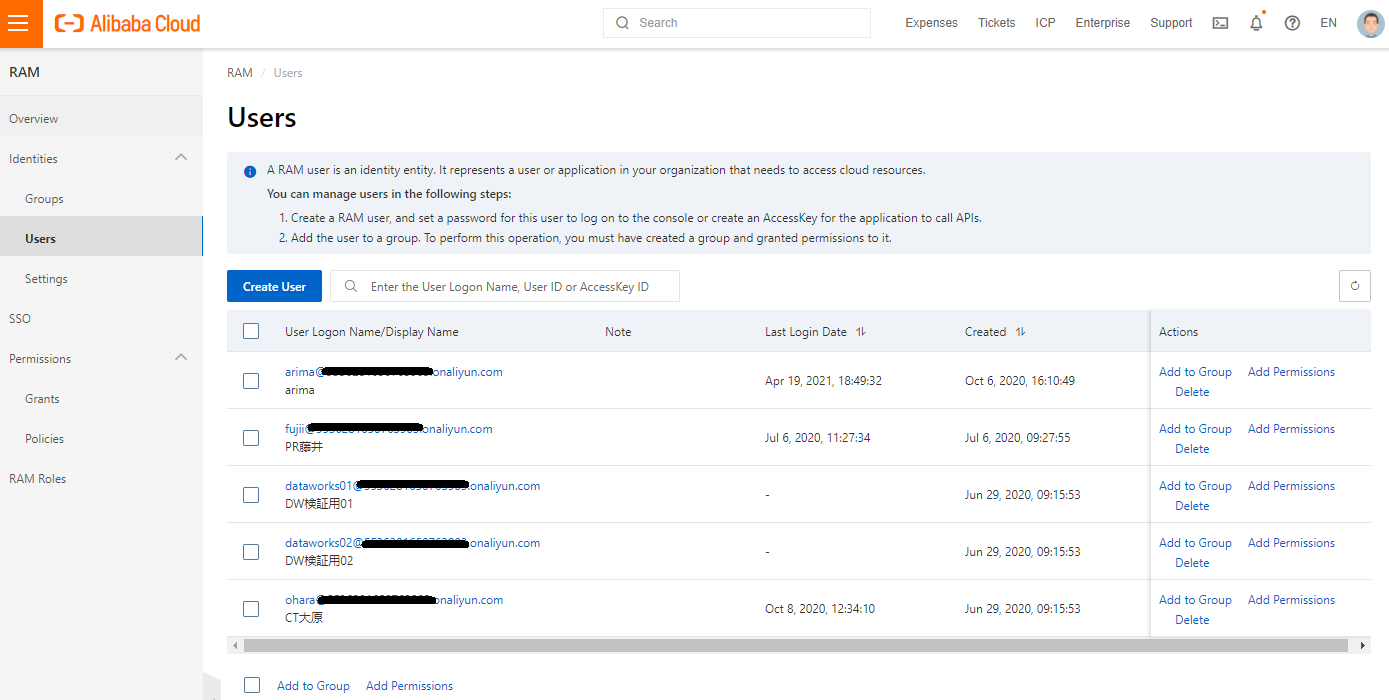Tick the select-all checkbox in table header
The height and width of the screenshot is (700, 1389).
(251, 331)
